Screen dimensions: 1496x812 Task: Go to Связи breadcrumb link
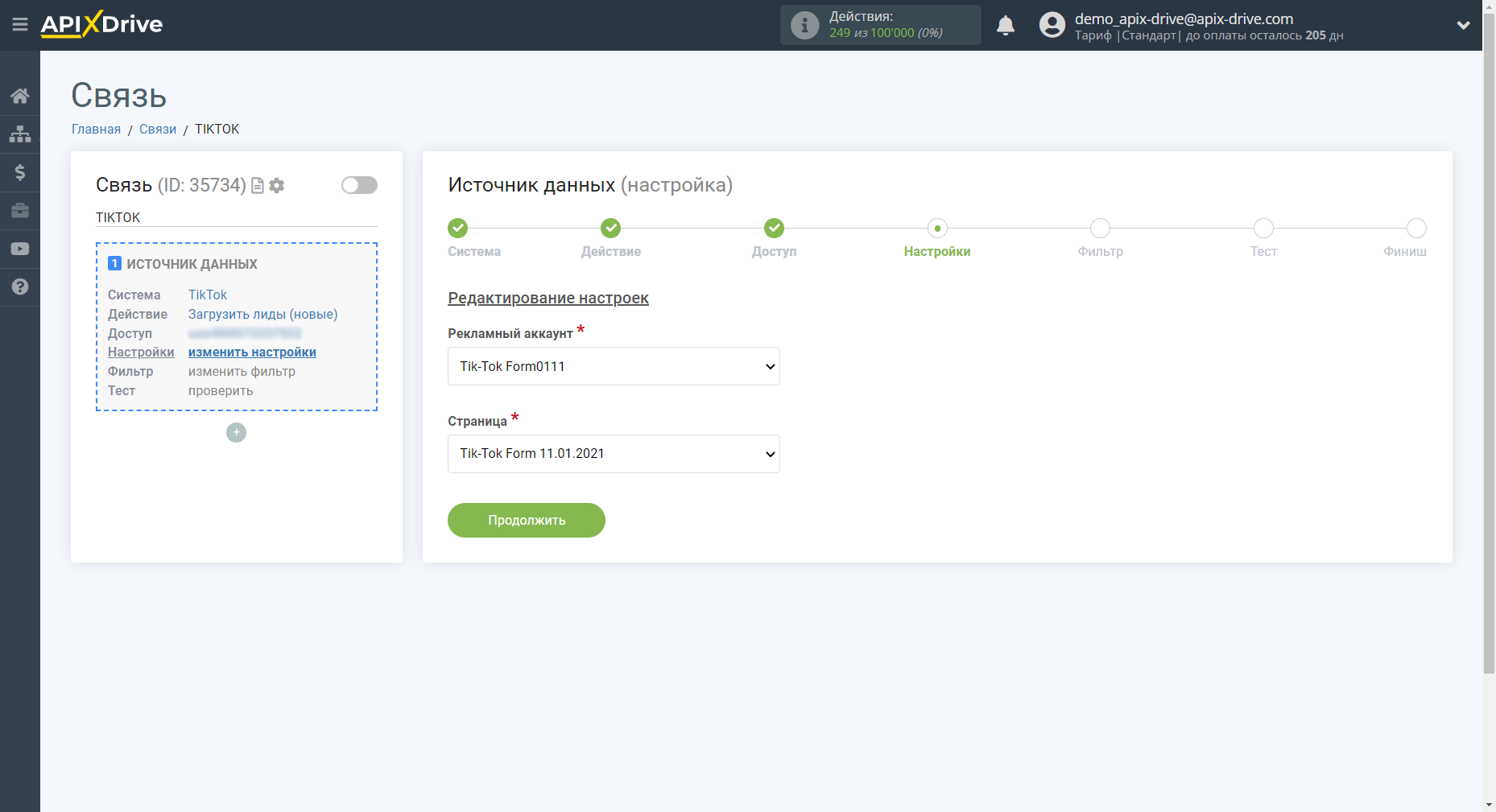click(158, 129)
